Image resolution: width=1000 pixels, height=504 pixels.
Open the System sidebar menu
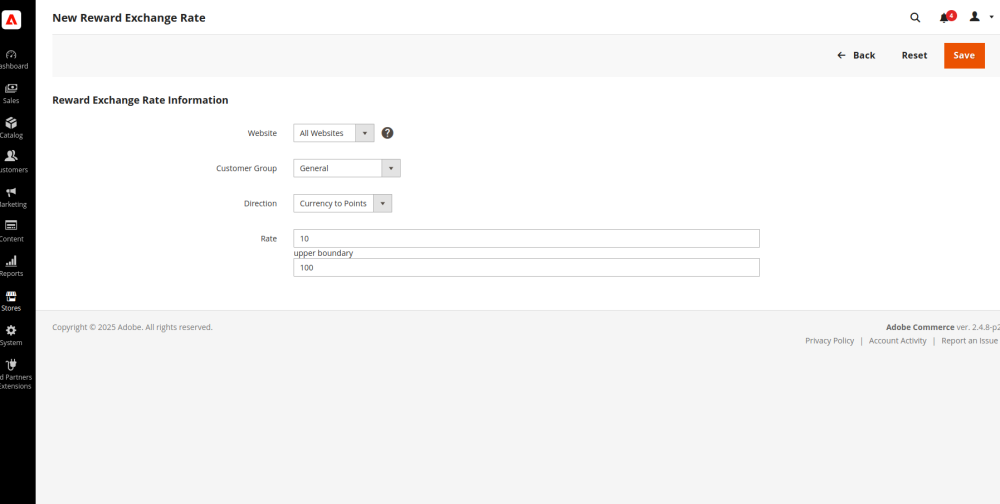(x=11, y=335)
